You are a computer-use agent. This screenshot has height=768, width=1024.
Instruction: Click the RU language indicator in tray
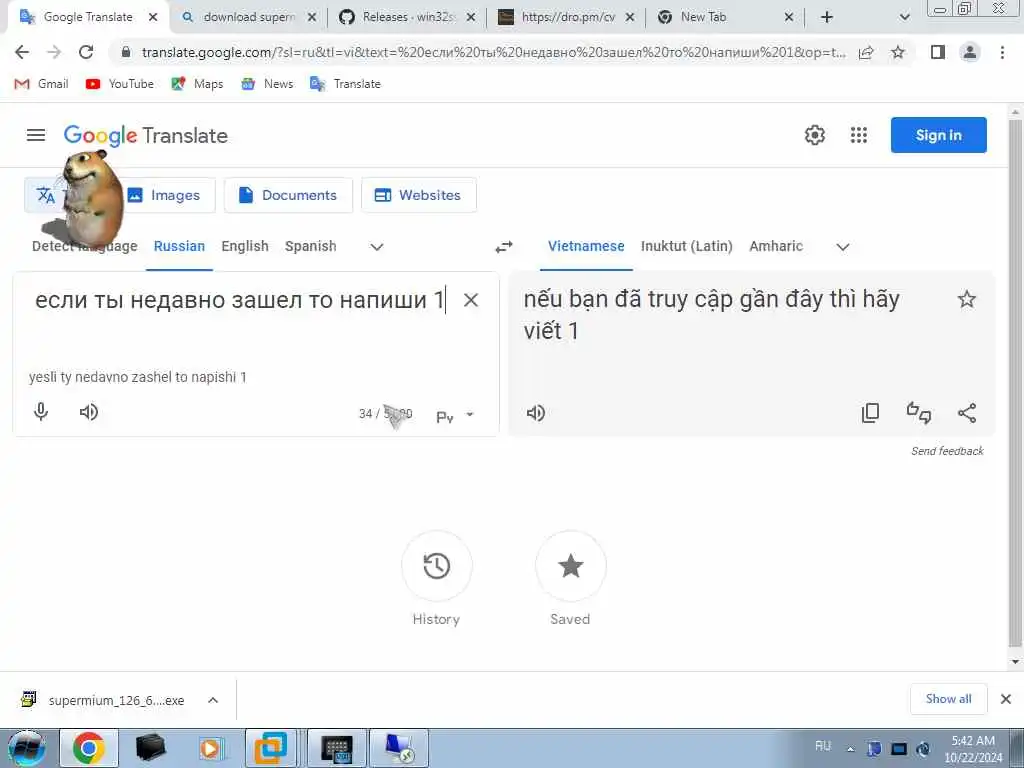point(823,746)
